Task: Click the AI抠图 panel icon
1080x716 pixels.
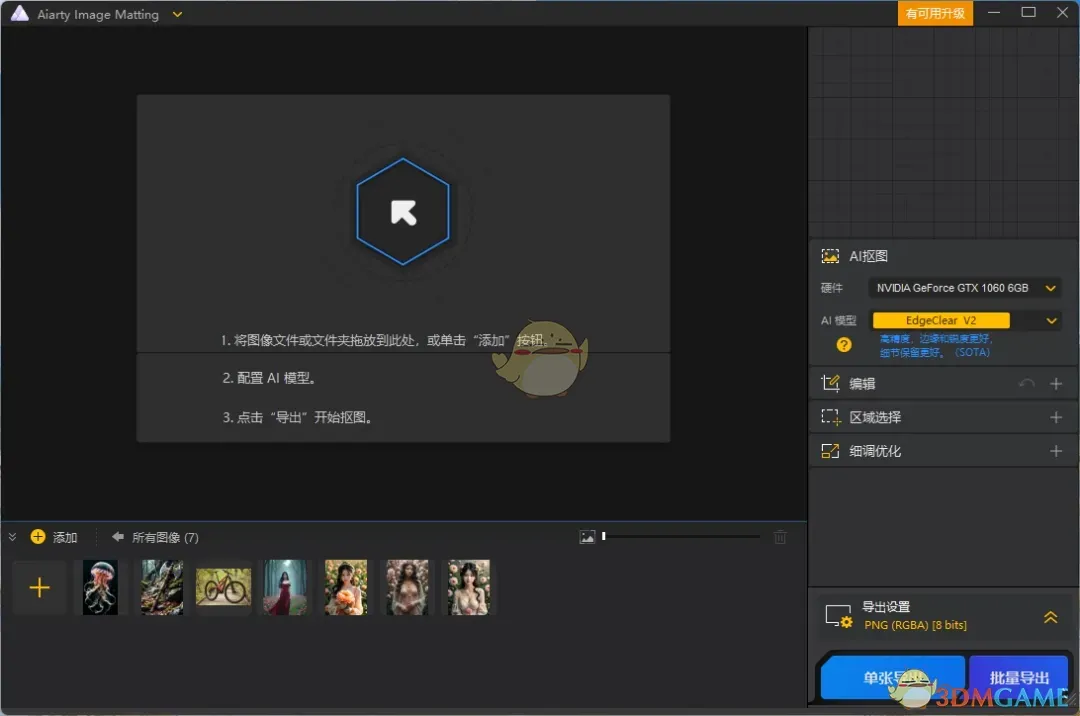Action: 830,256
